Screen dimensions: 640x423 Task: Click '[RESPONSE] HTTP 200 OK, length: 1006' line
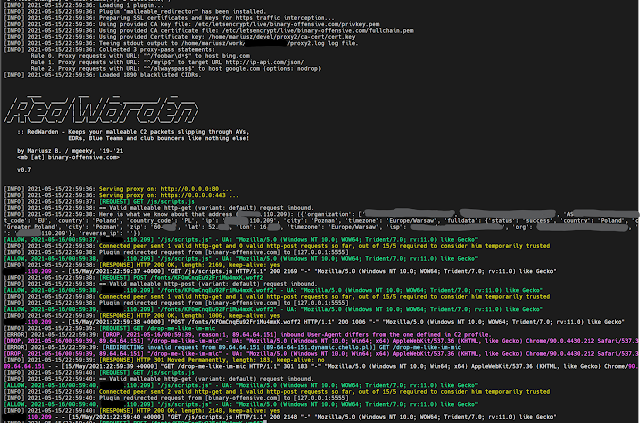[x=190, y=316]
